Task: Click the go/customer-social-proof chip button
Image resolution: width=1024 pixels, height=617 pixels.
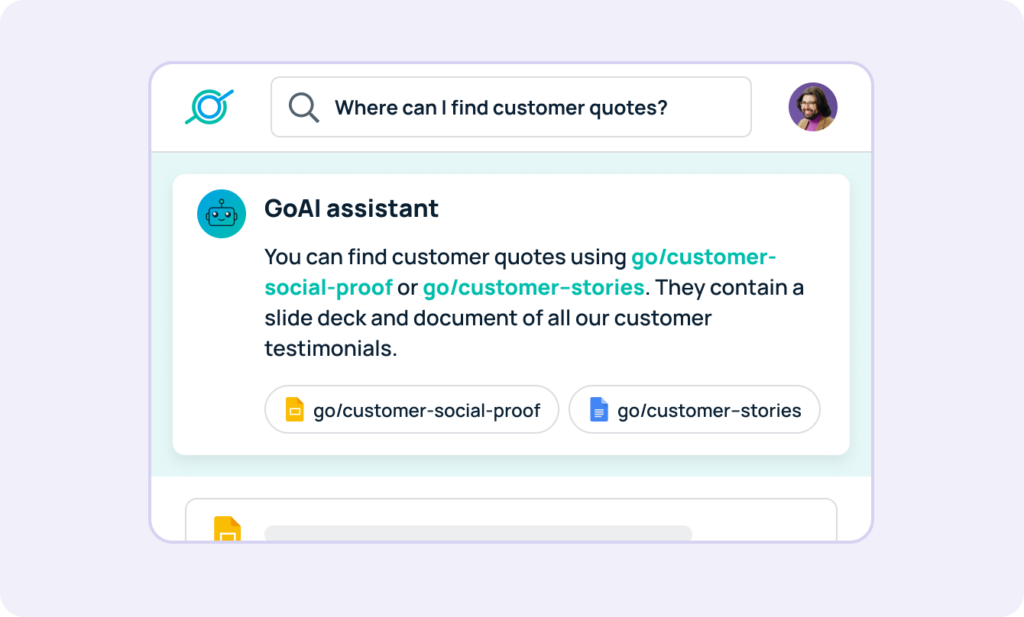Action: [x=411, y=409]
